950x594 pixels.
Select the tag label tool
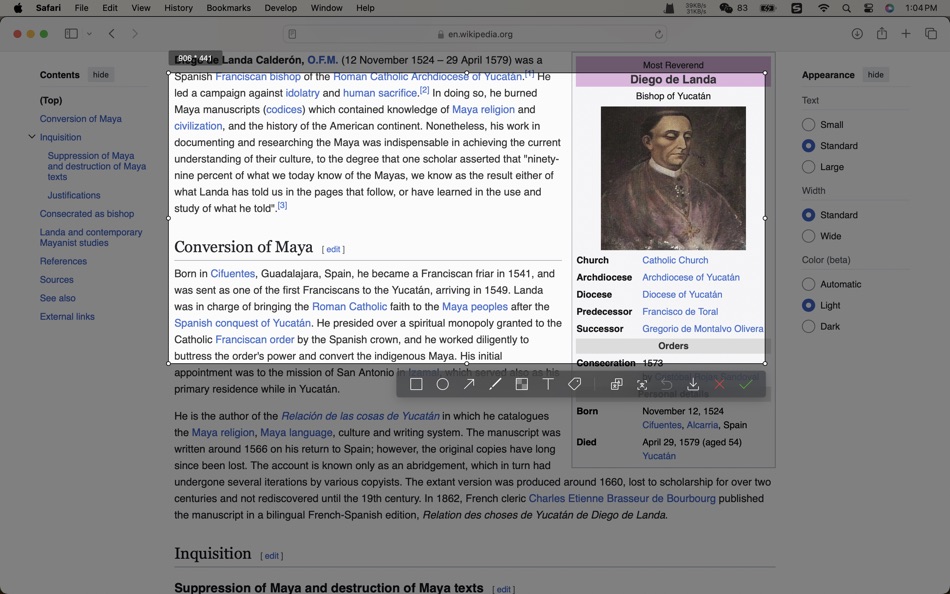pyautogui.click(x=574, y=384)
